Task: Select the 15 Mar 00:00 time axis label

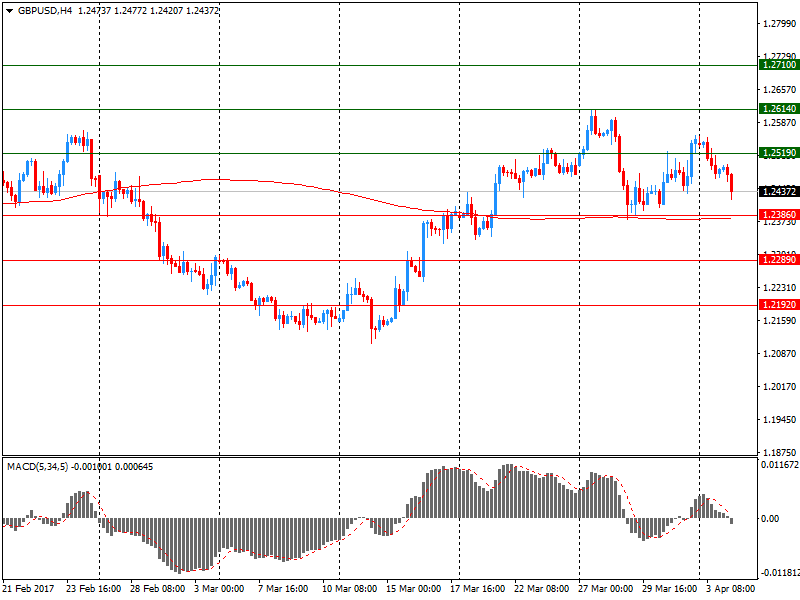Action: (x=413, y=589)
